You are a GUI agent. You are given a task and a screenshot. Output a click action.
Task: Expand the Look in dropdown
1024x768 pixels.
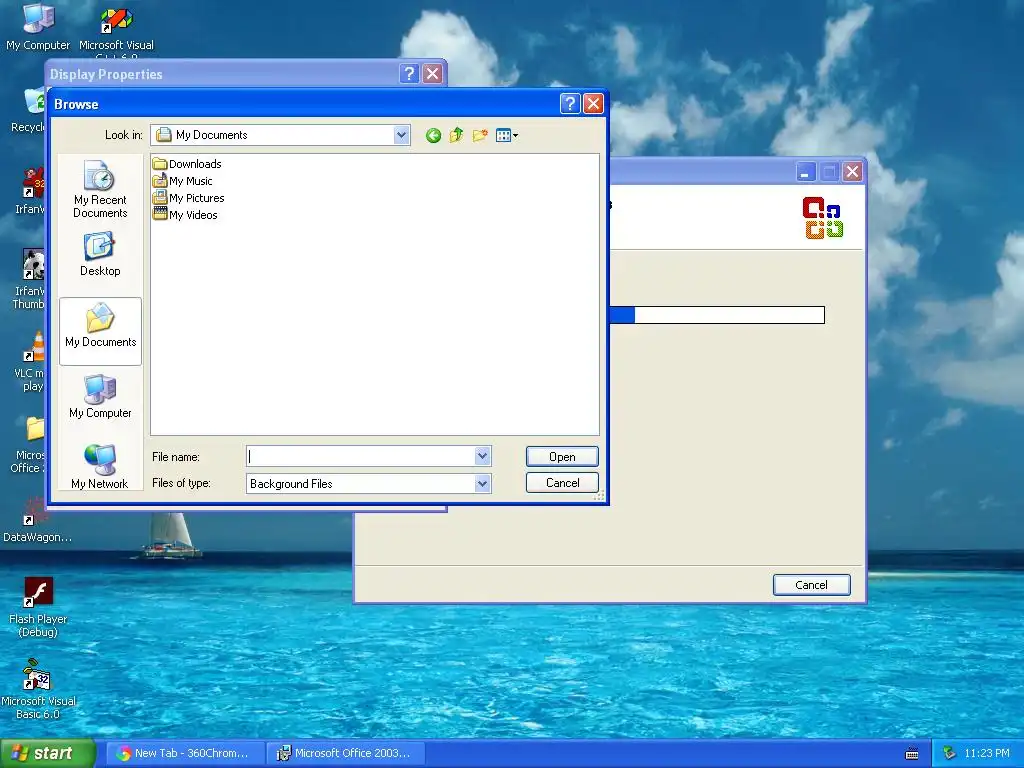(401, 135)
